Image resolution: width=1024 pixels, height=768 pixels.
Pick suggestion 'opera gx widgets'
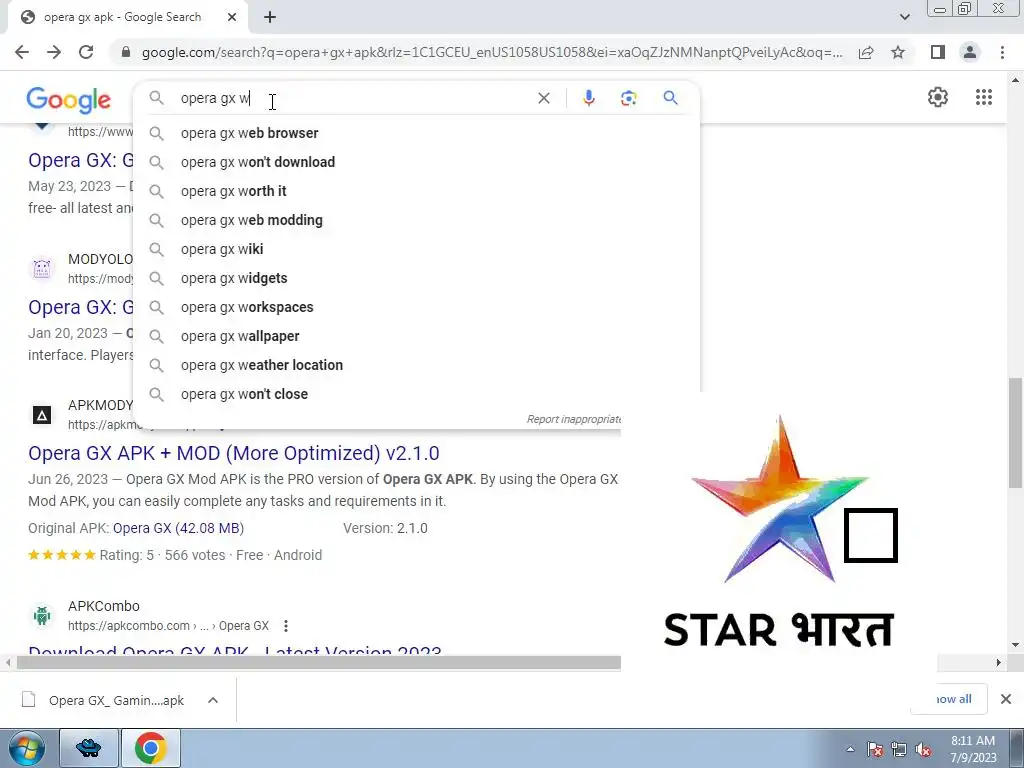[416, 278]
